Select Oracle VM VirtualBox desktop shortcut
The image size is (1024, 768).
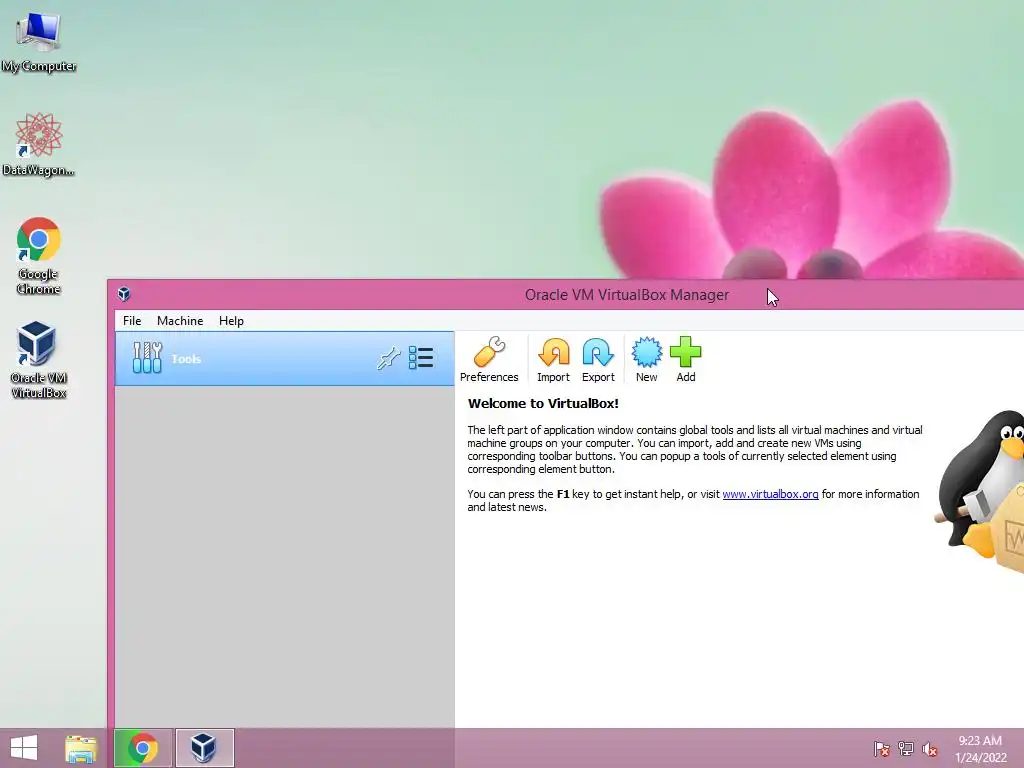(x=39, y=360)
